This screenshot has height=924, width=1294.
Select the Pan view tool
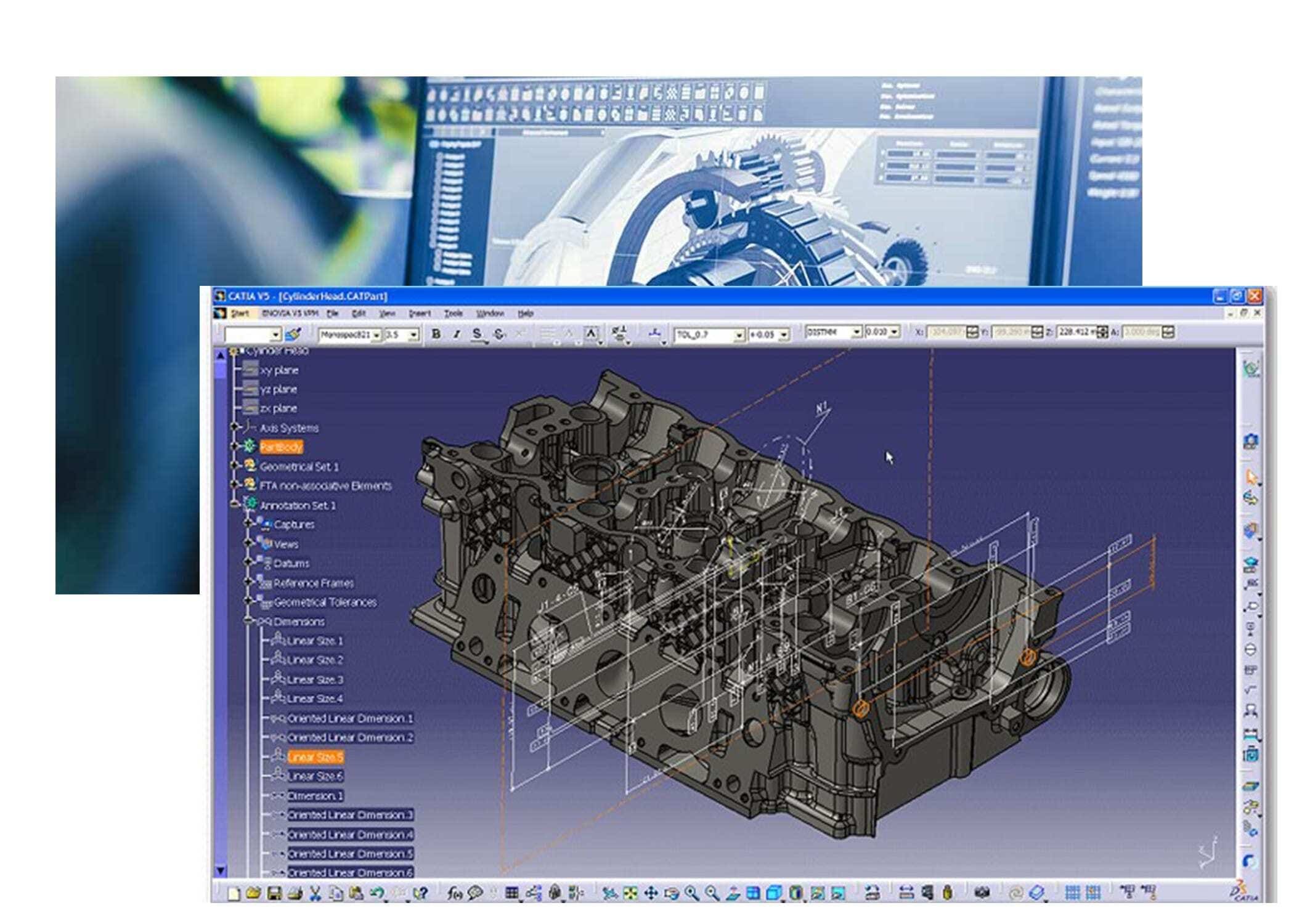point(651,893)
